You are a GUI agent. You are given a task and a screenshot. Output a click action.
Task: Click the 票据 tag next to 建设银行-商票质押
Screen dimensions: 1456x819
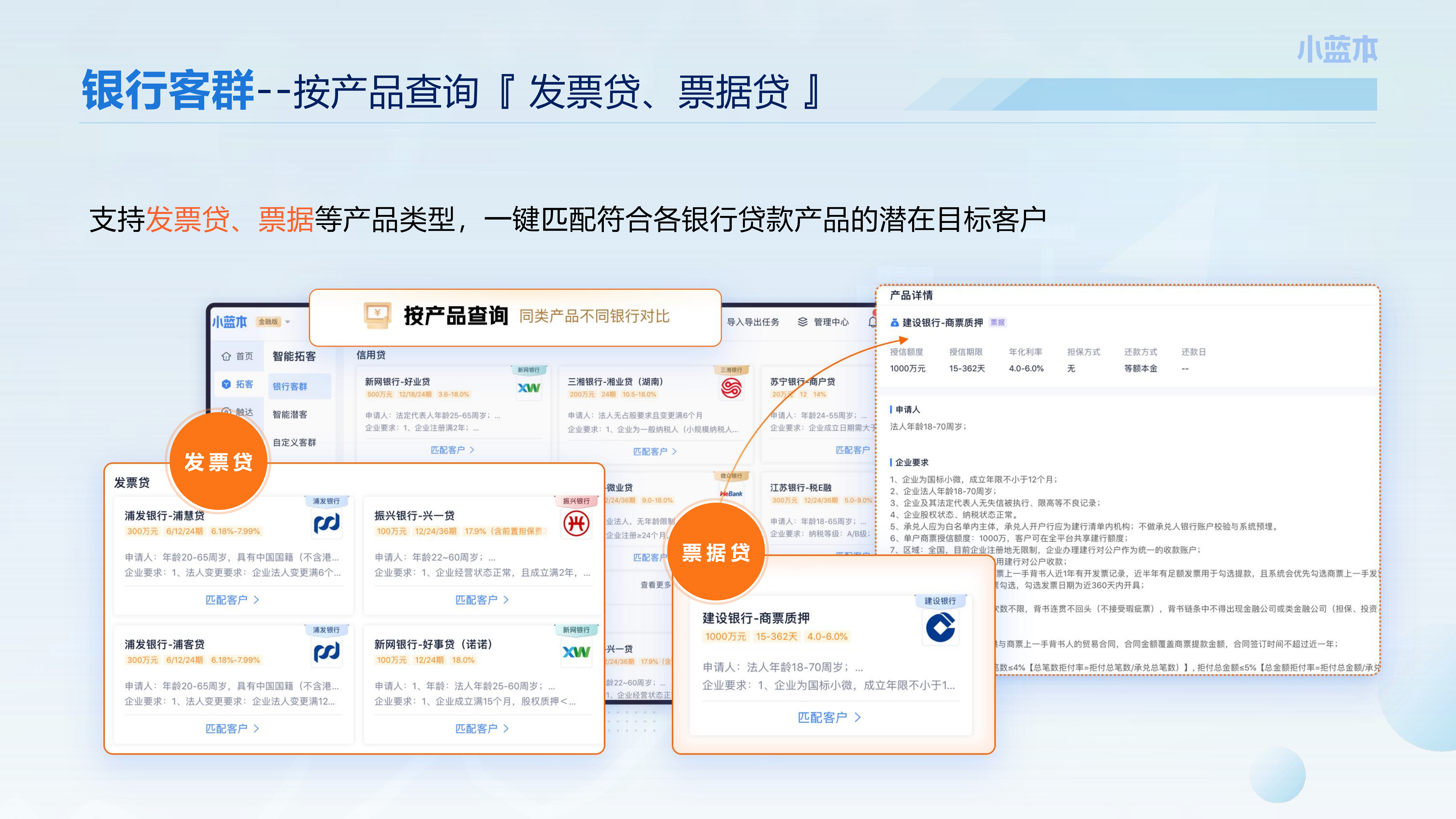(998, 323)
